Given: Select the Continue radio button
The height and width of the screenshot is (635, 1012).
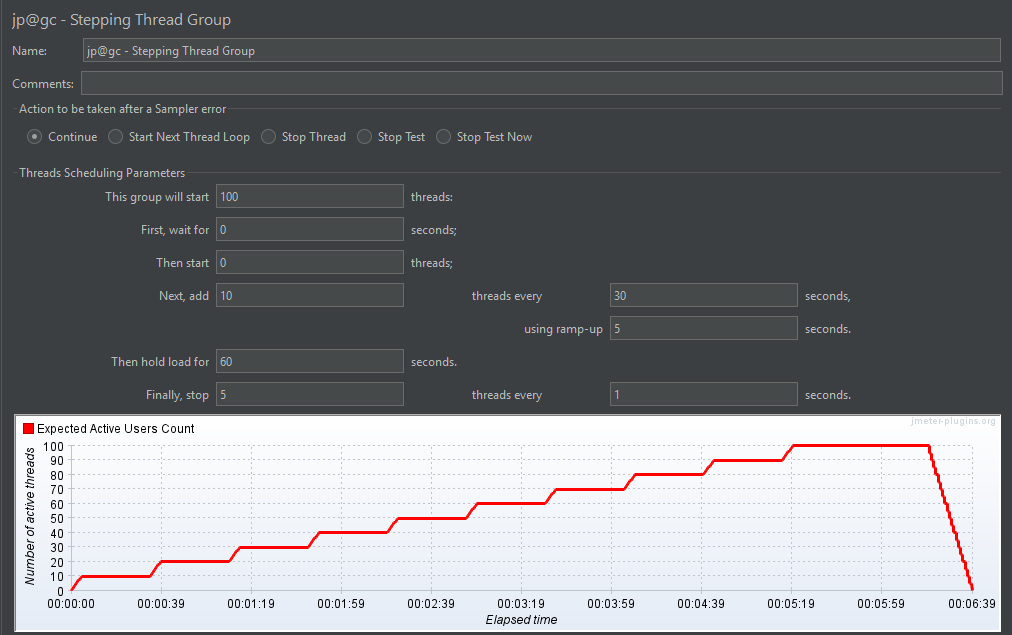Looking at the screenshot, I should pos(35,137).
